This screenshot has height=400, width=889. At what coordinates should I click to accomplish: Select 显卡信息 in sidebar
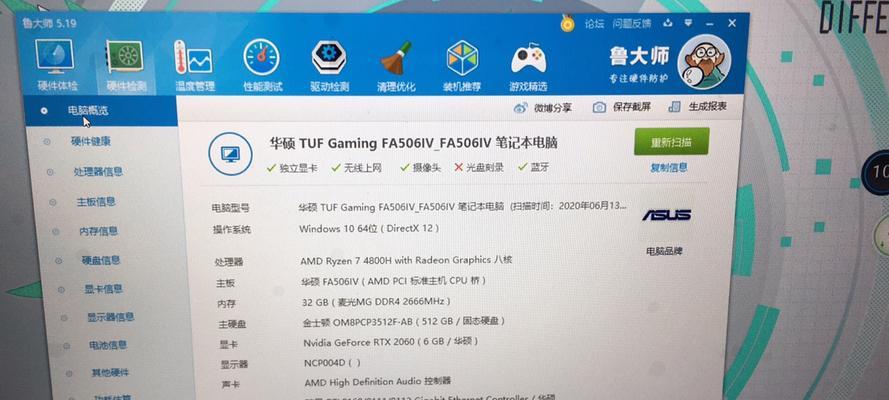tap(103, 289)
